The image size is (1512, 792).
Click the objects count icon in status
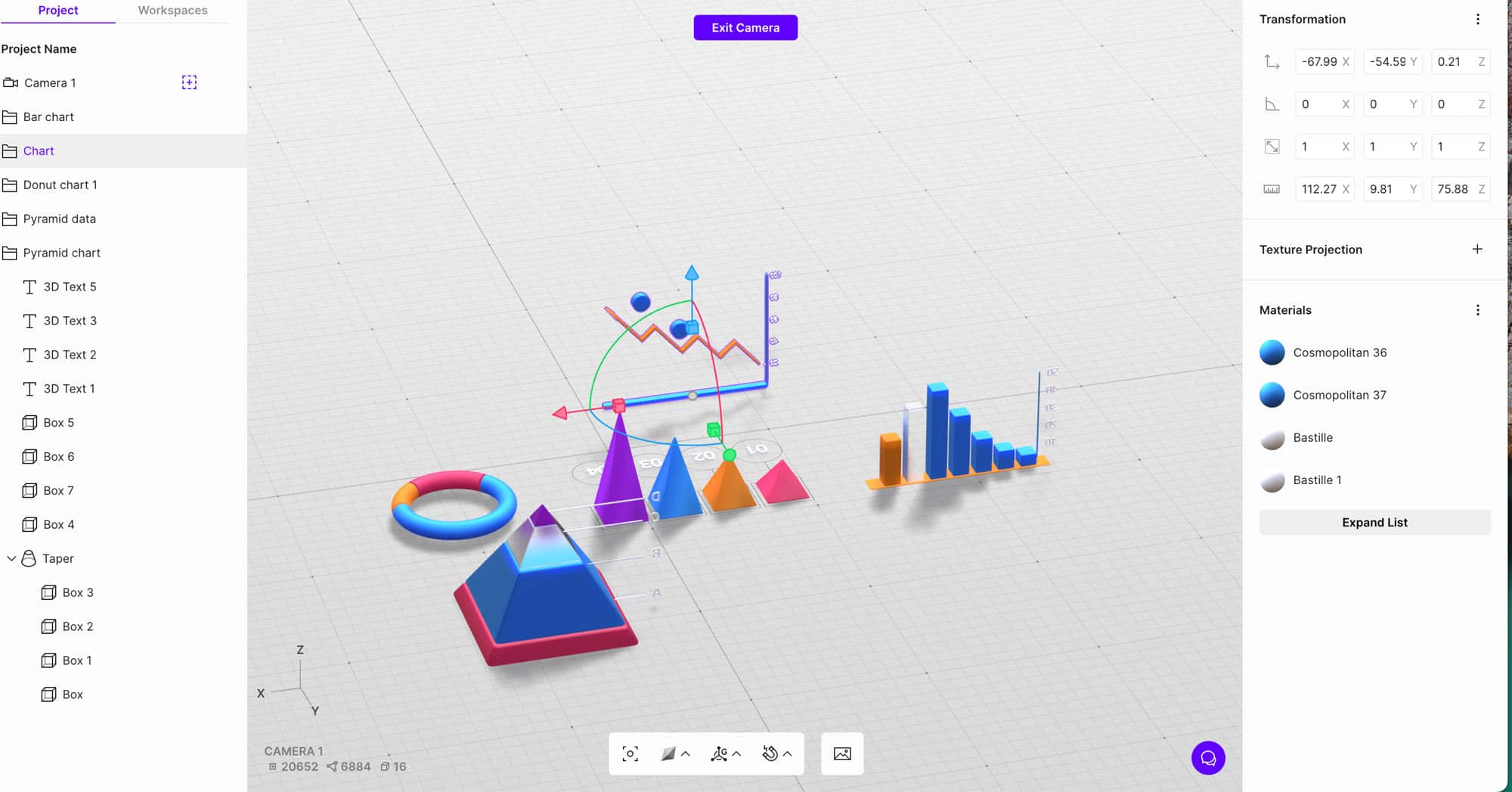coord(385,767)
